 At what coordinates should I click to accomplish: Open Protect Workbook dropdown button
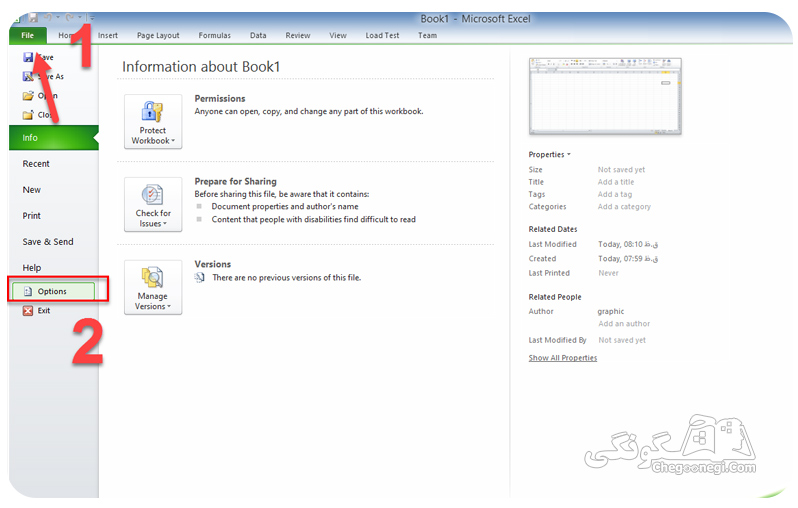pos(153,122)
